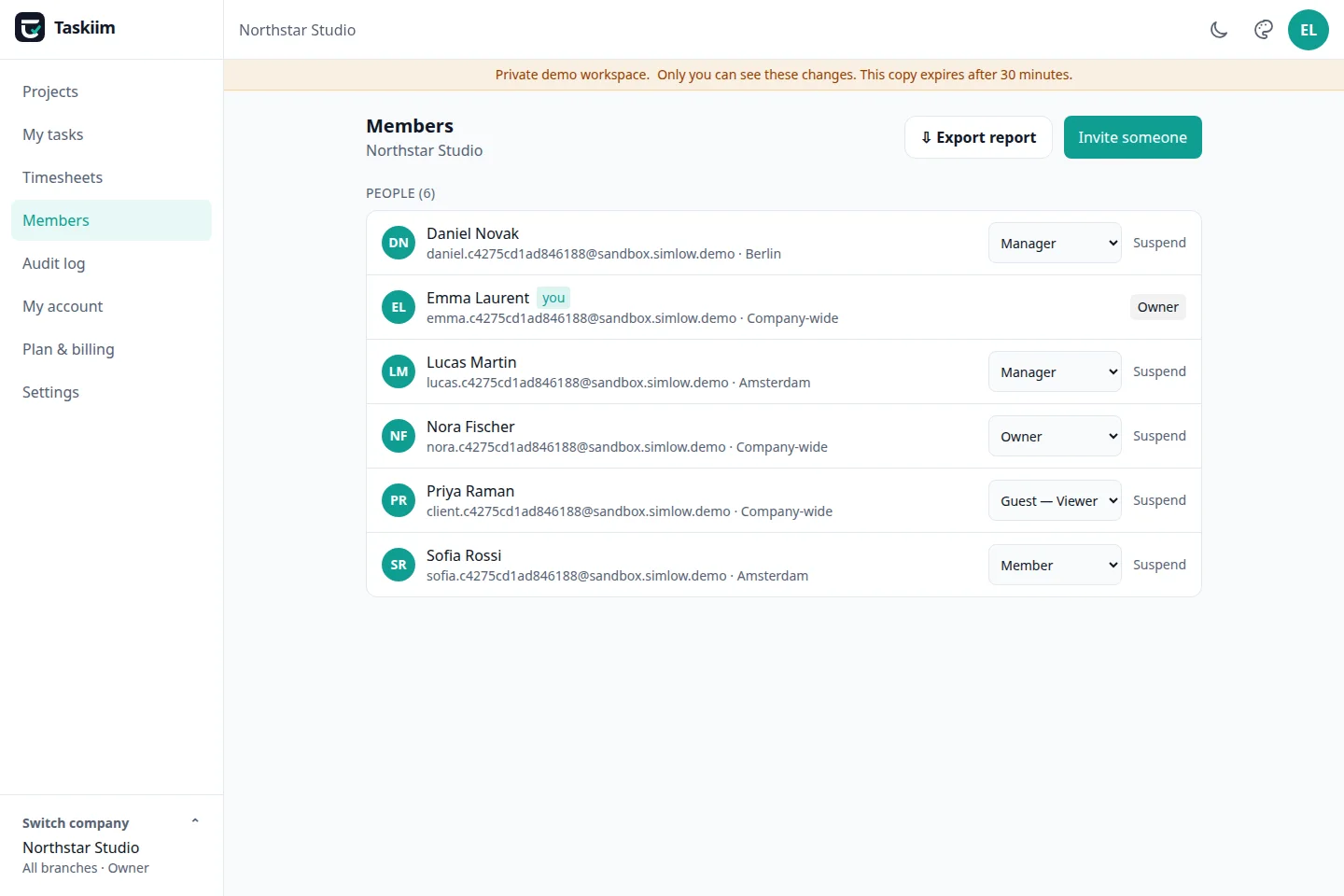The width and height of the screenshot is (1344, 896).
Task: Toggle dark mode moon icon
Action: point(1219,30)
